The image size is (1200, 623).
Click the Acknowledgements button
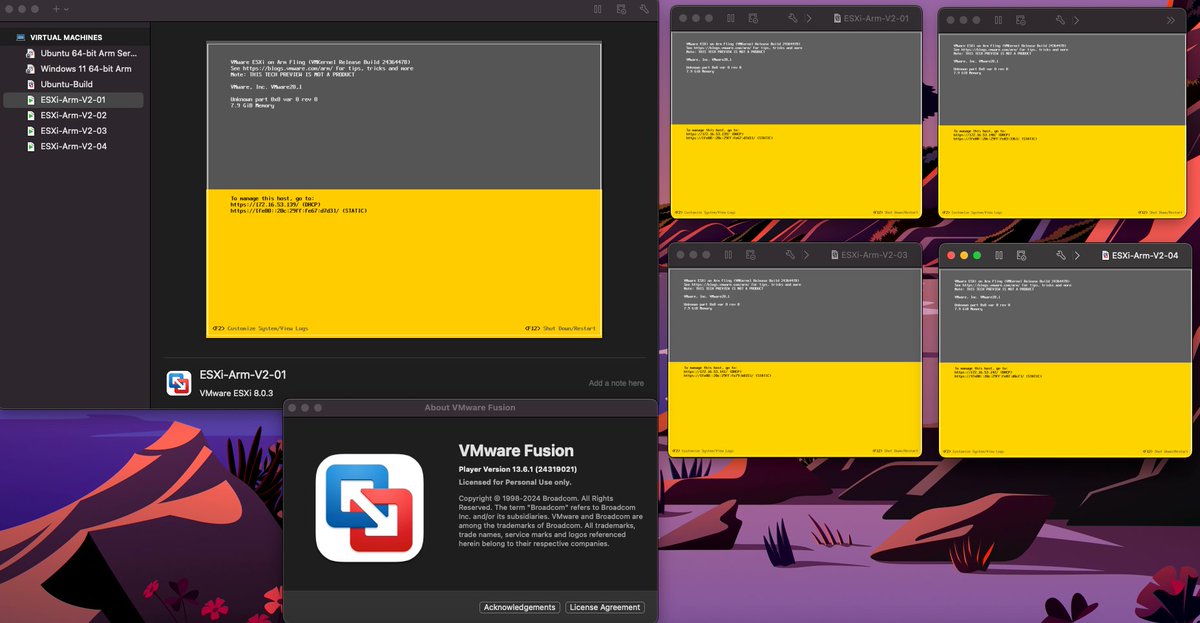(x=519, y=607)
